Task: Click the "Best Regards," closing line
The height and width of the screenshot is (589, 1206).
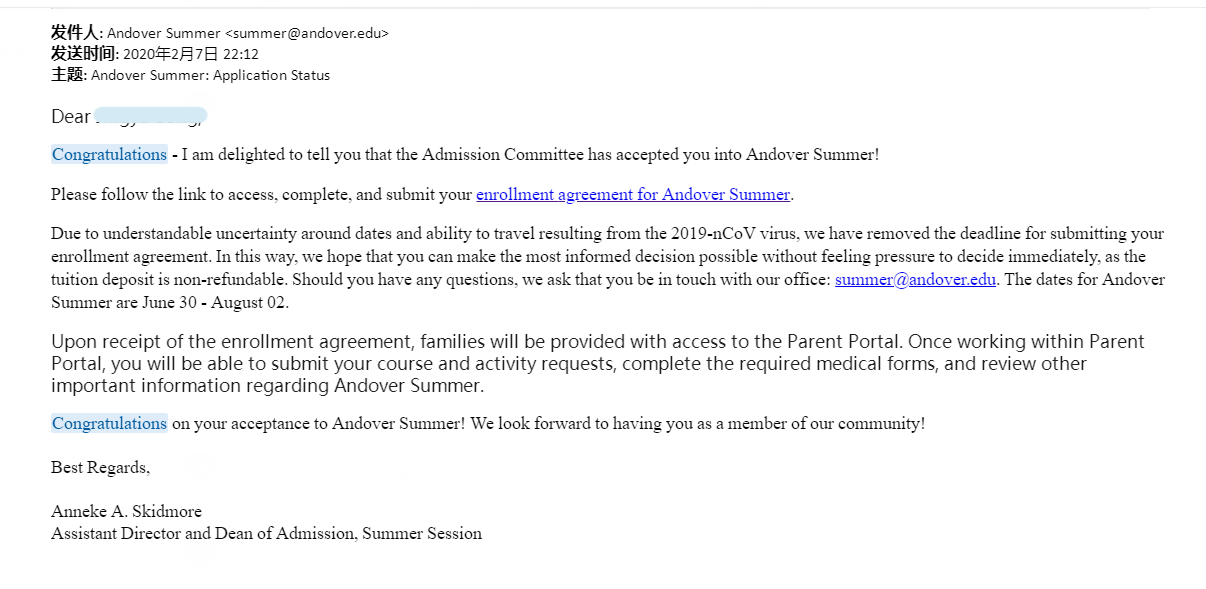Action: tap(100, 467)
